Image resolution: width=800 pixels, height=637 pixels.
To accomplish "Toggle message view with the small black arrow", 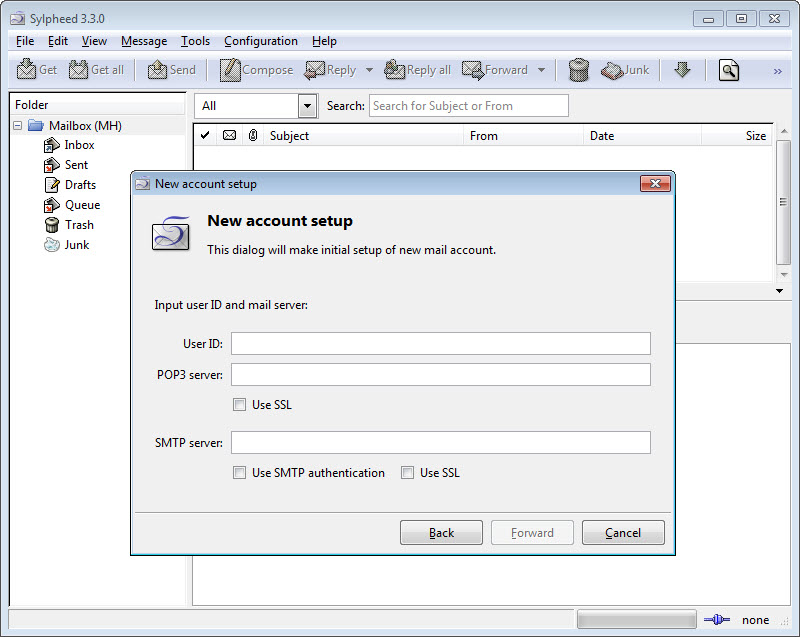I will [x=780, y=291].
